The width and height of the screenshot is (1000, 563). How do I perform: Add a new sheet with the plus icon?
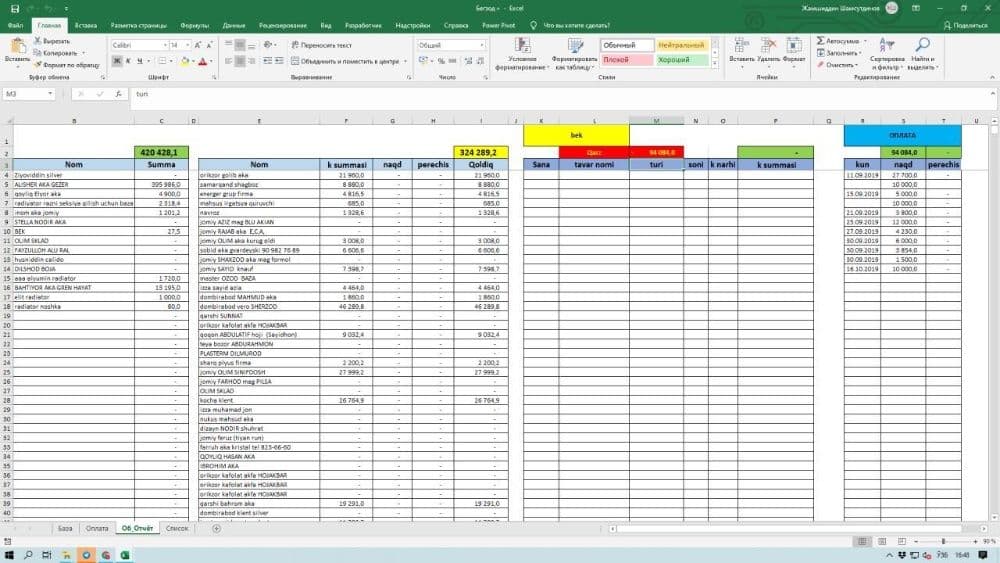click(x=216, y=529)
